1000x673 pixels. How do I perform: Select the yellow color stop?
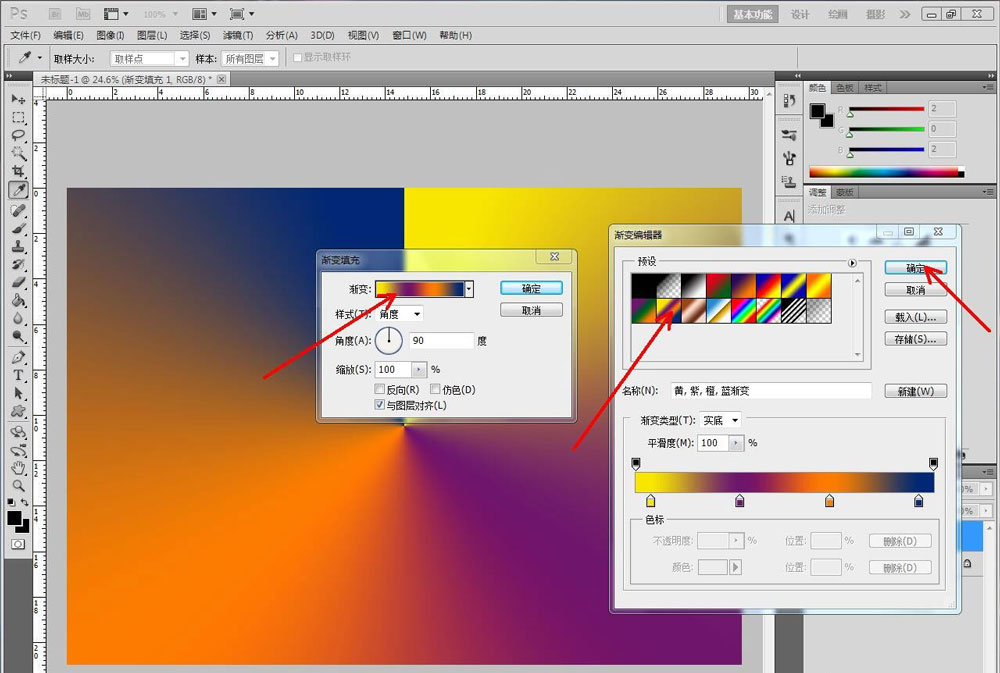click(650, 500)
